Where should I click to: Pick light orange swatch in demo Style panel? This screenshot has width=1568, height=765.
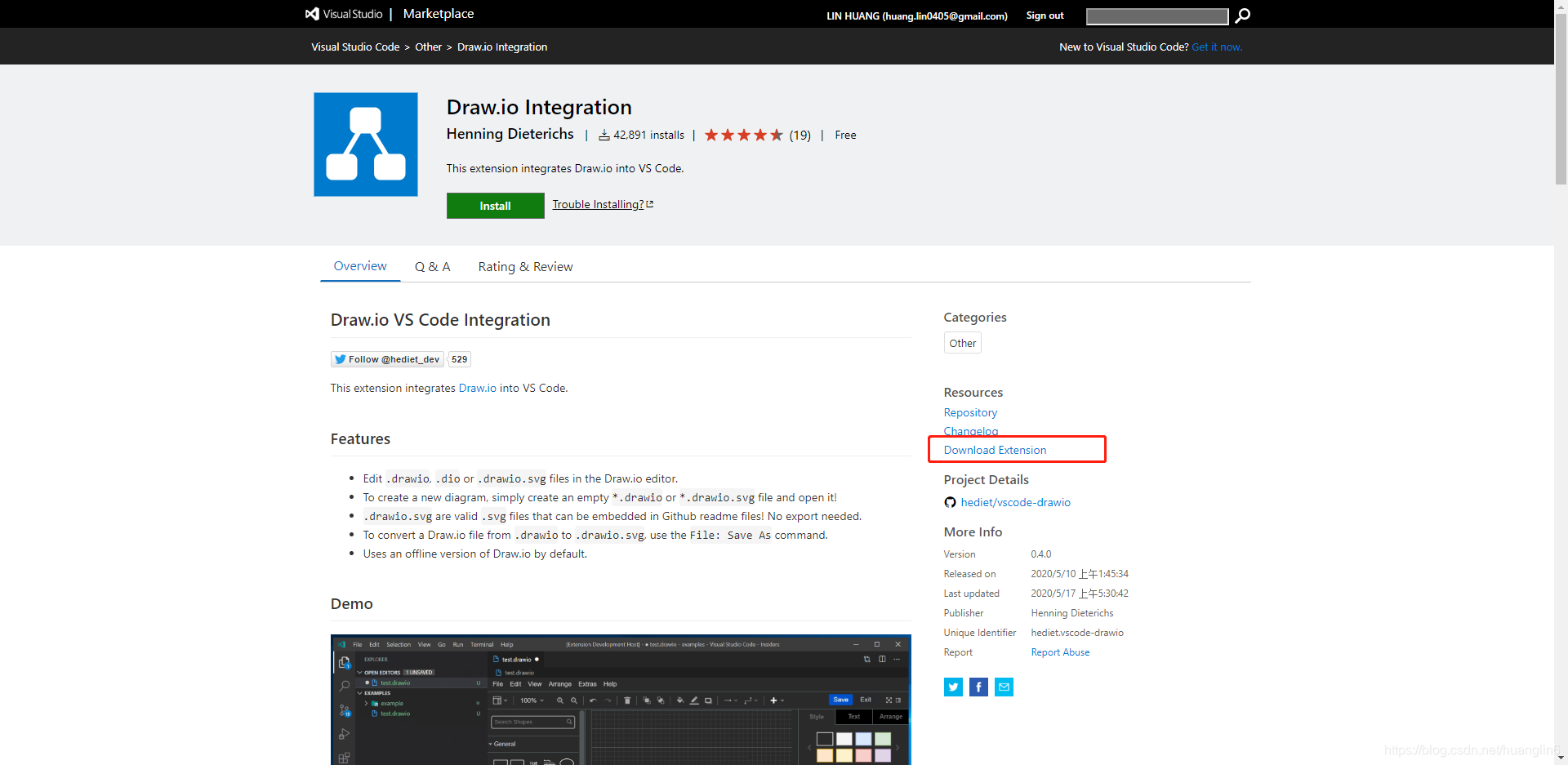tap(825, 755)
